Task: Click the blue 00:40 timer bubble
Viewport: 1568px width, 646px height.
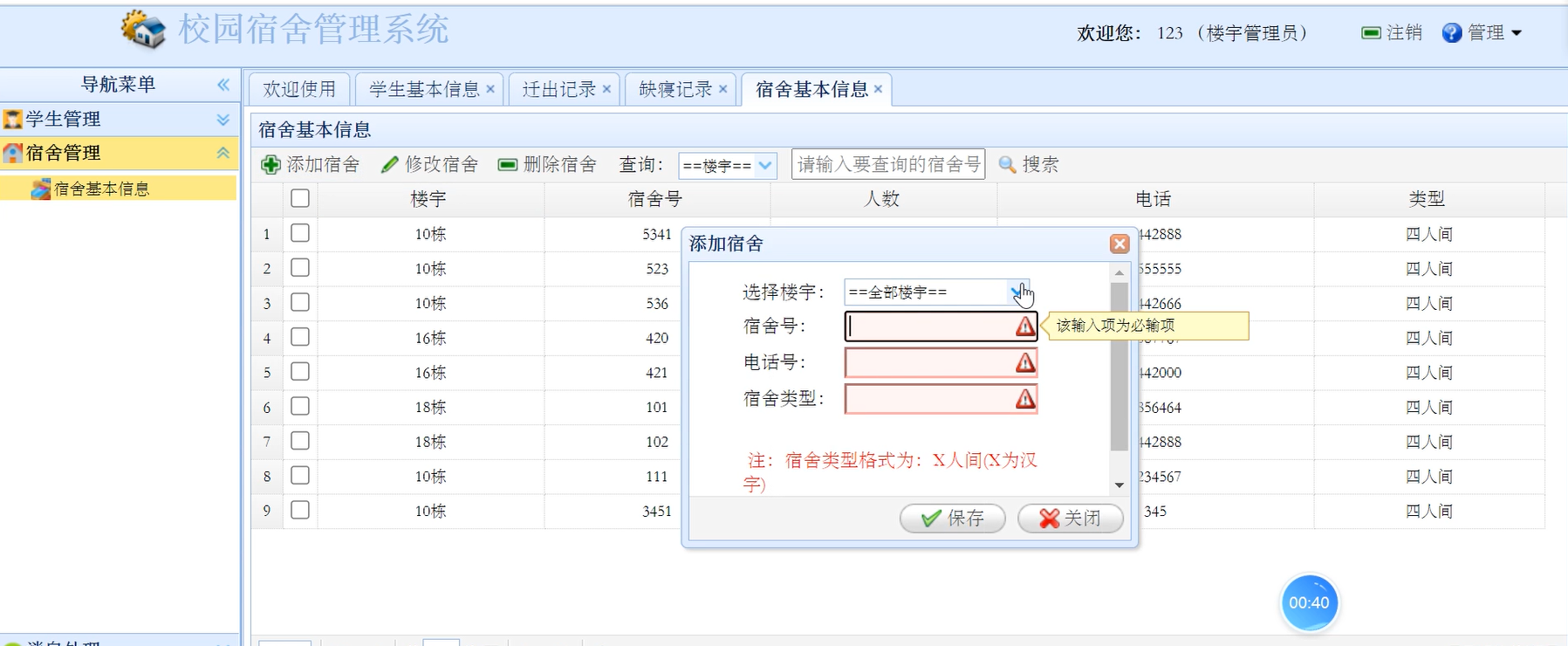Action: click(x=1309, y=602)
